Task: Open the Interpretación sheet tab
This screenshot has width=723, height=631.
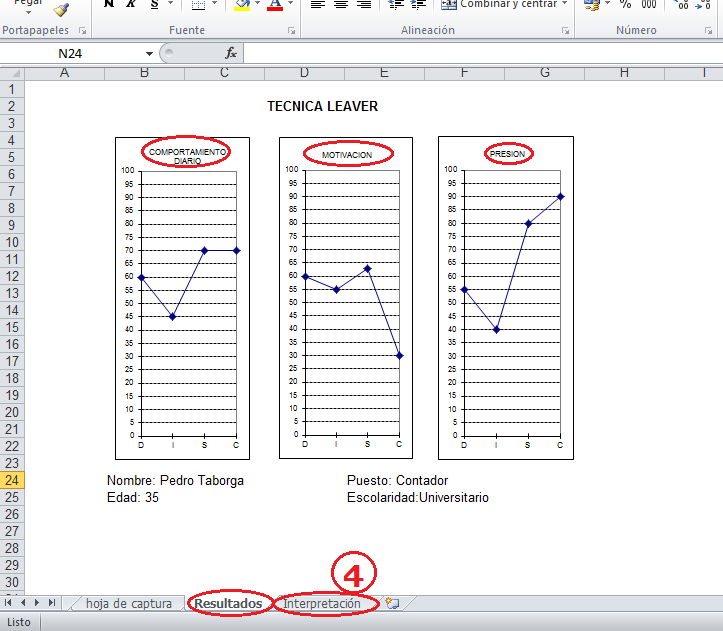Action: [x=322, y=603]
